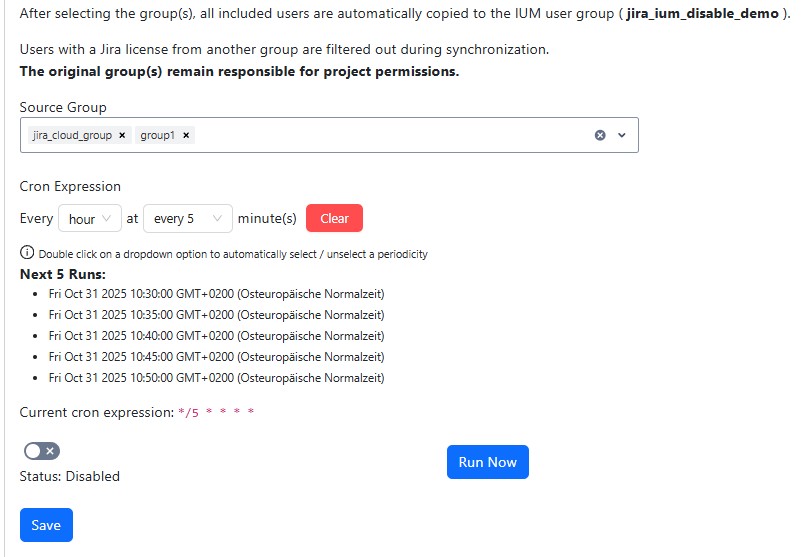810x557 pixels.
Task: Save the synchronization settings
Action: pyautogui.click(x=46, y=525)
